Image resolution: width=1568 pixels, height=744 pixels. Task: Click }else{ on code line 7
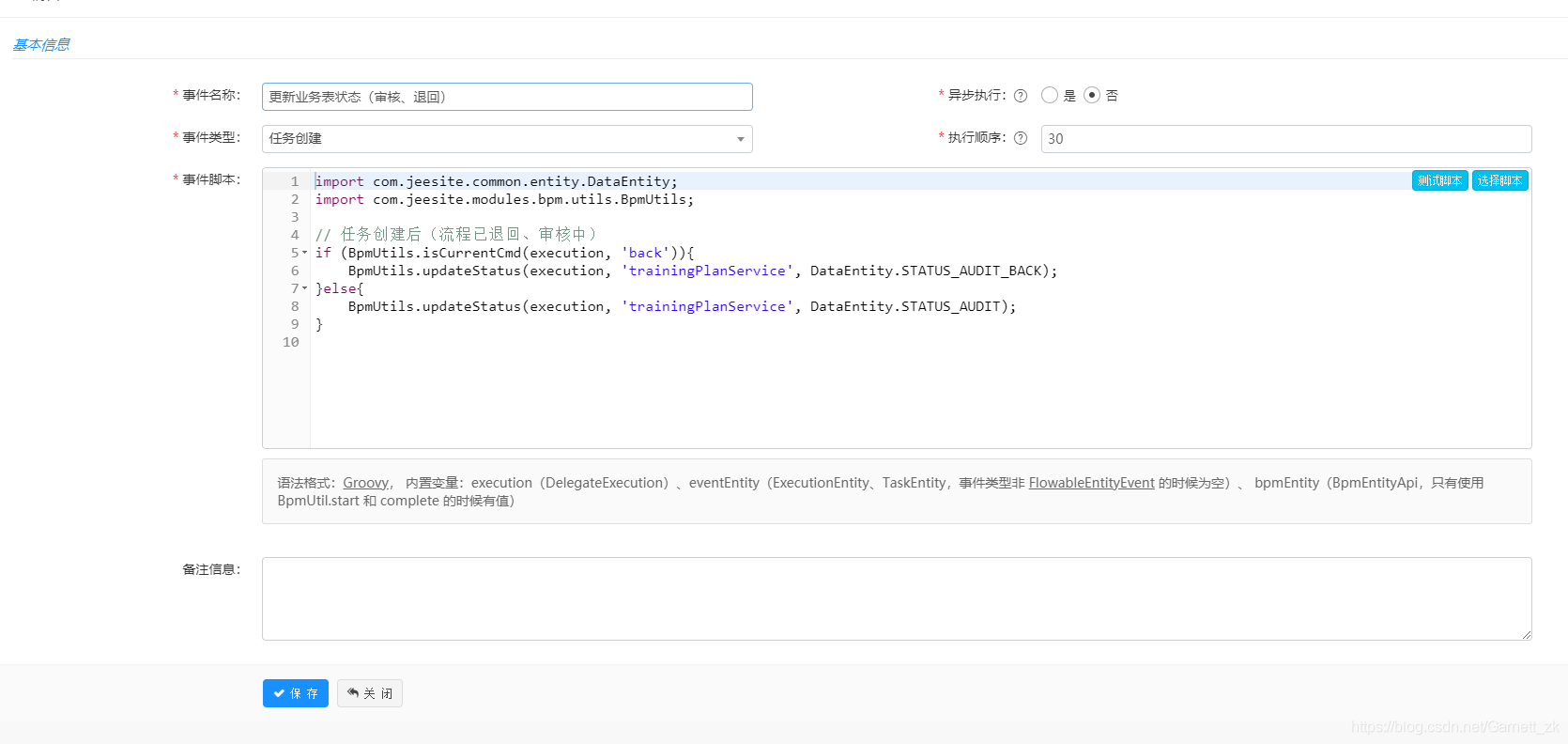click(340, 288)
